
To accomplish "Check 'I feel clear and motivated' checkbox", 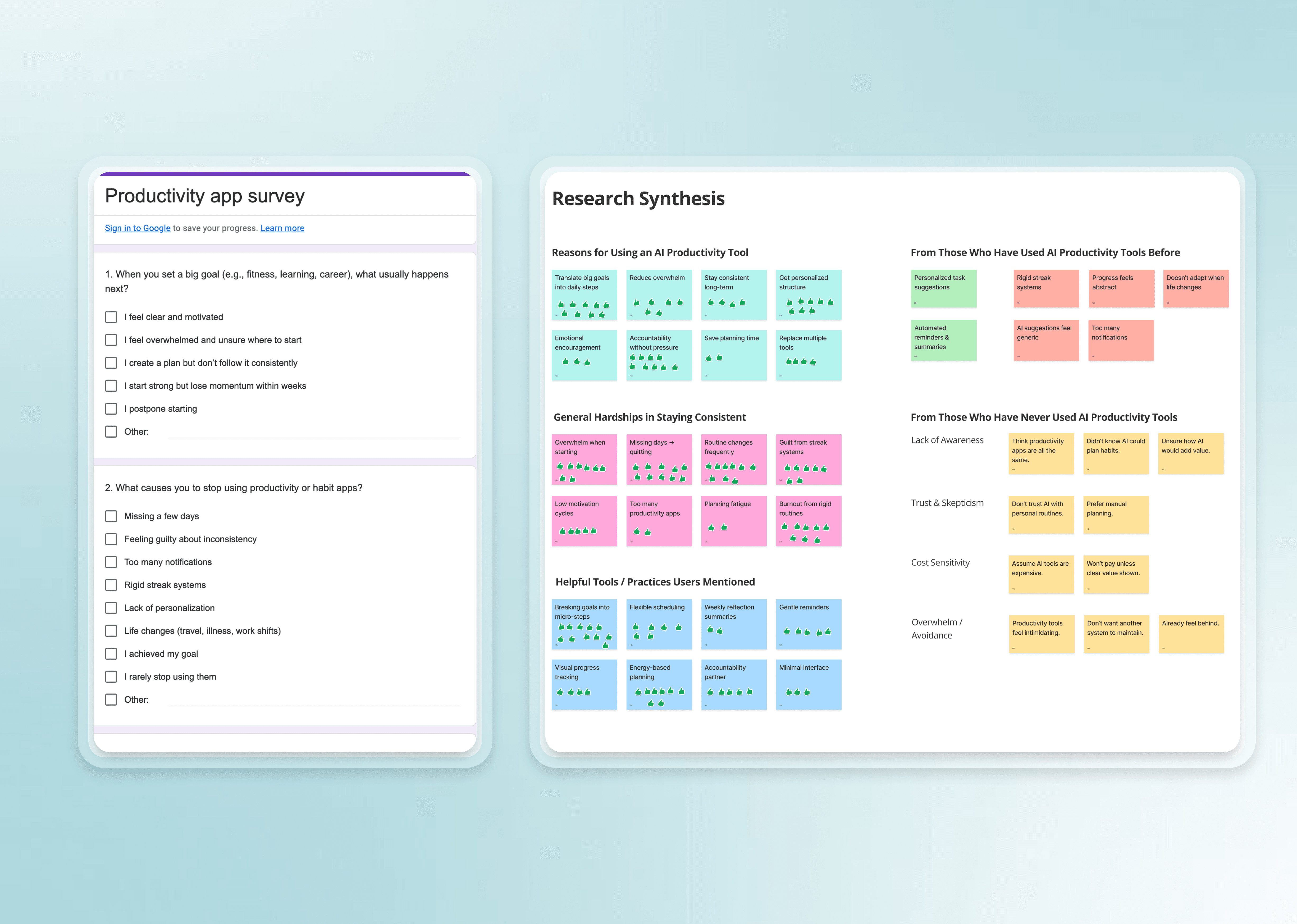I will coord(111,317).
